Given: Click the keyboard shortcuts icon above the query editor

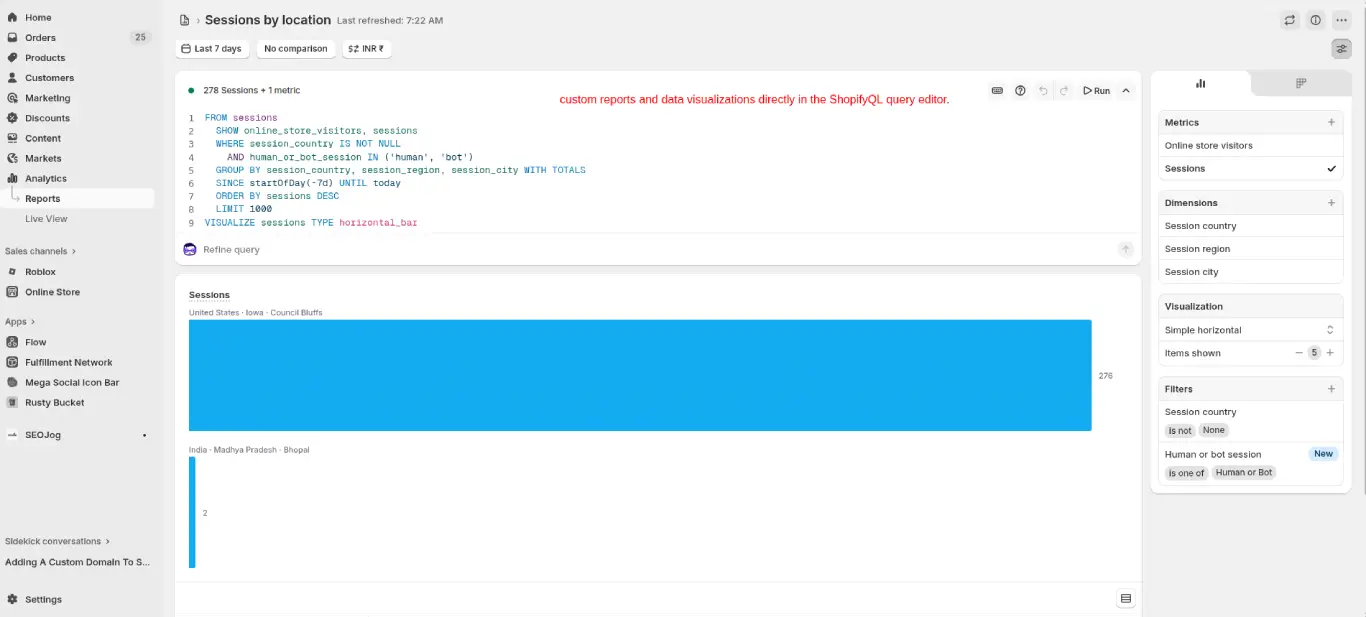Looking at the screenshot, I should pos(997,90).
